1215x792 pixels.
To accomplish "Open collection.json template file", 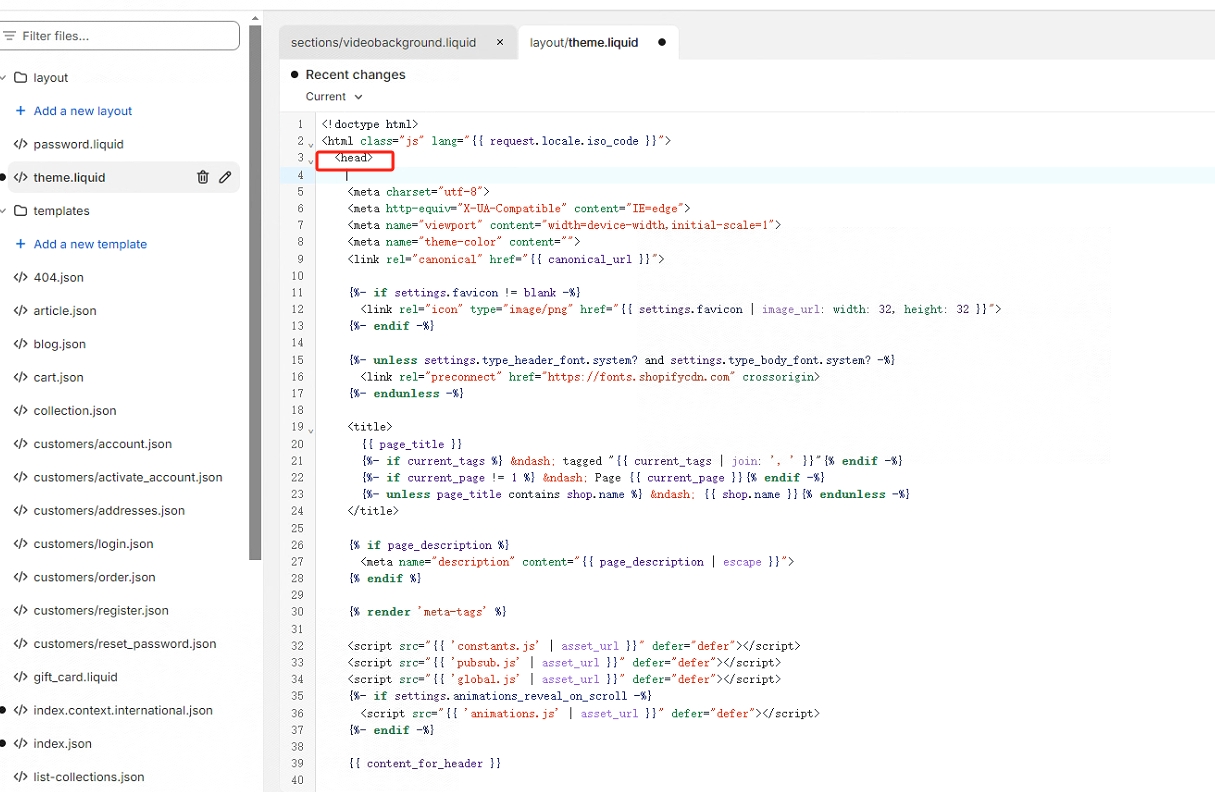I will pos(75,411).
